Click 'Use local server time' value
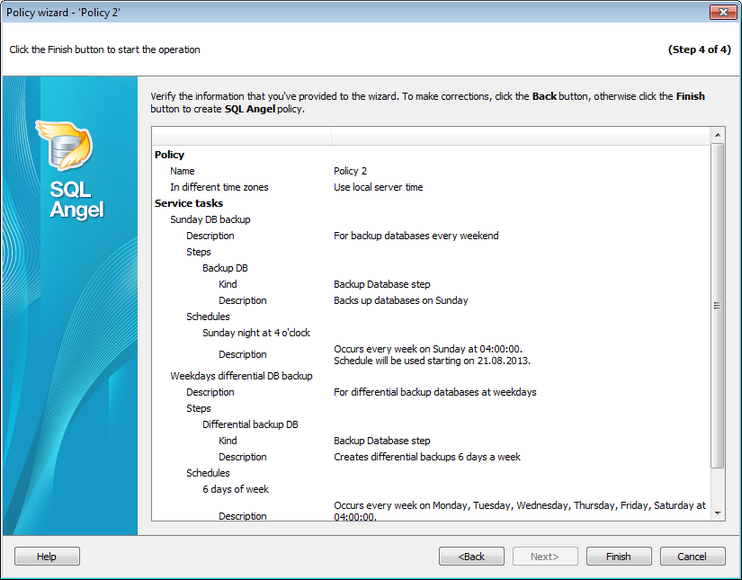Viewport: 742px width, 580px height. pyautogui.click(x=378, y=187)
